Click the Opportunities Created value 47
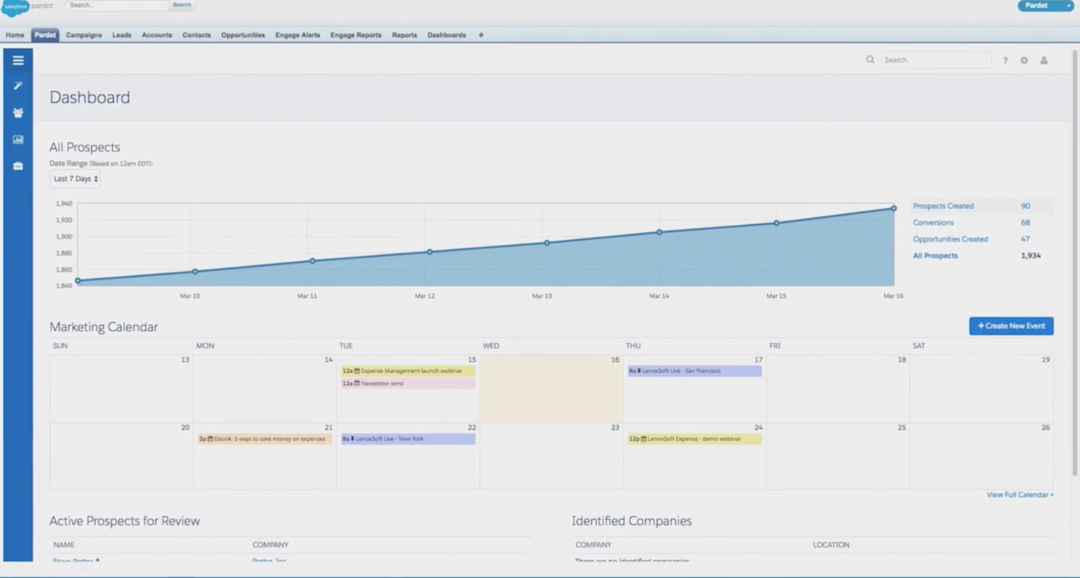Screen dimensions: 1080x578 pos(1026,239)
